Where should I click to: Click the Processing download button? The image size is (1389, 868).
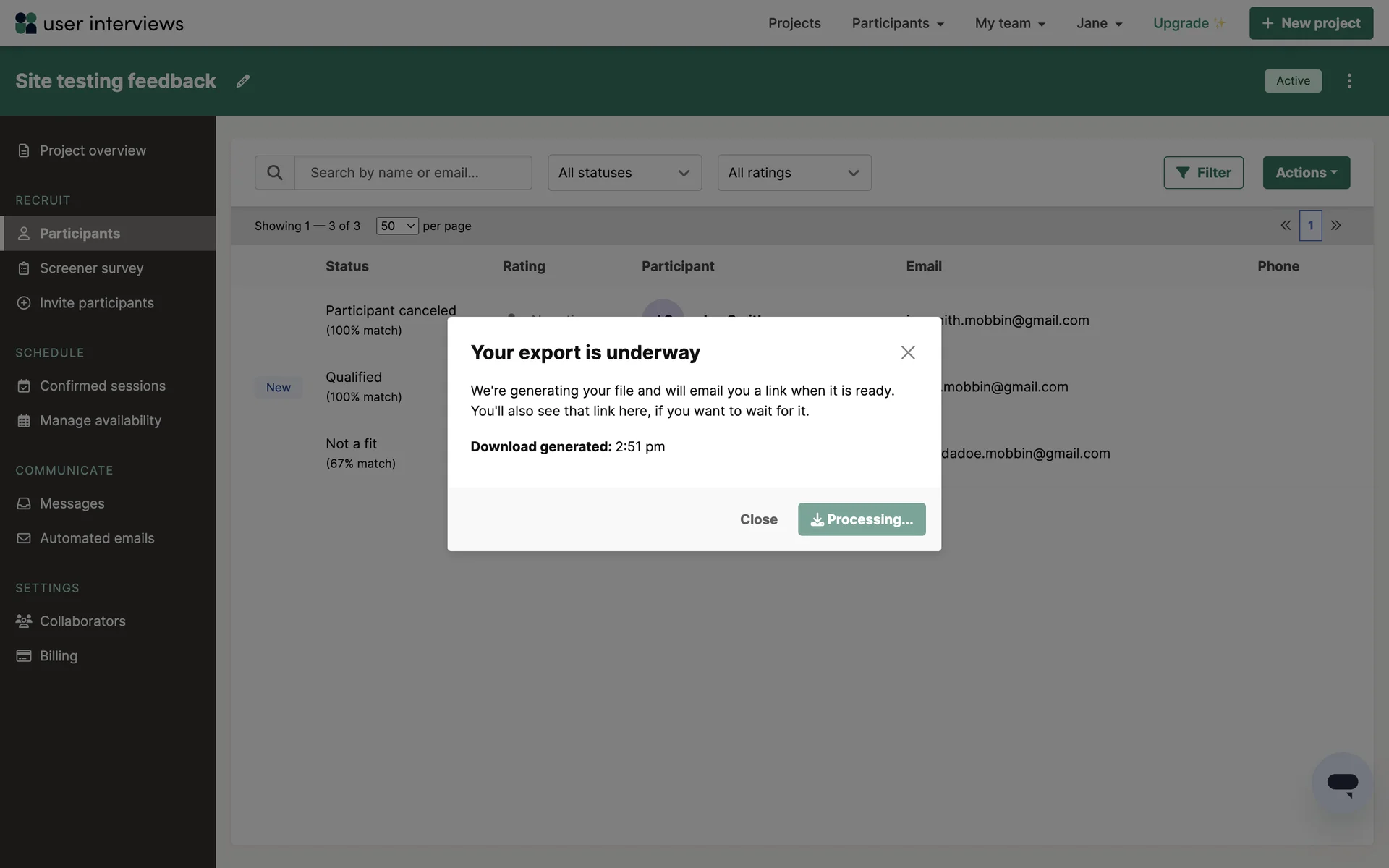pyautogui.click(x=862, y=519)
